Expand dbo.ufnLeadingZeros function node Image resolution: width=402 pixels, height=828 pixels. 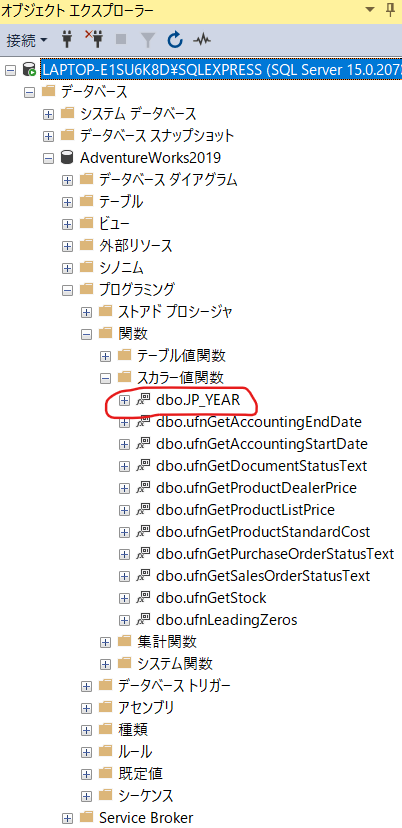click(x=124, y=620)
